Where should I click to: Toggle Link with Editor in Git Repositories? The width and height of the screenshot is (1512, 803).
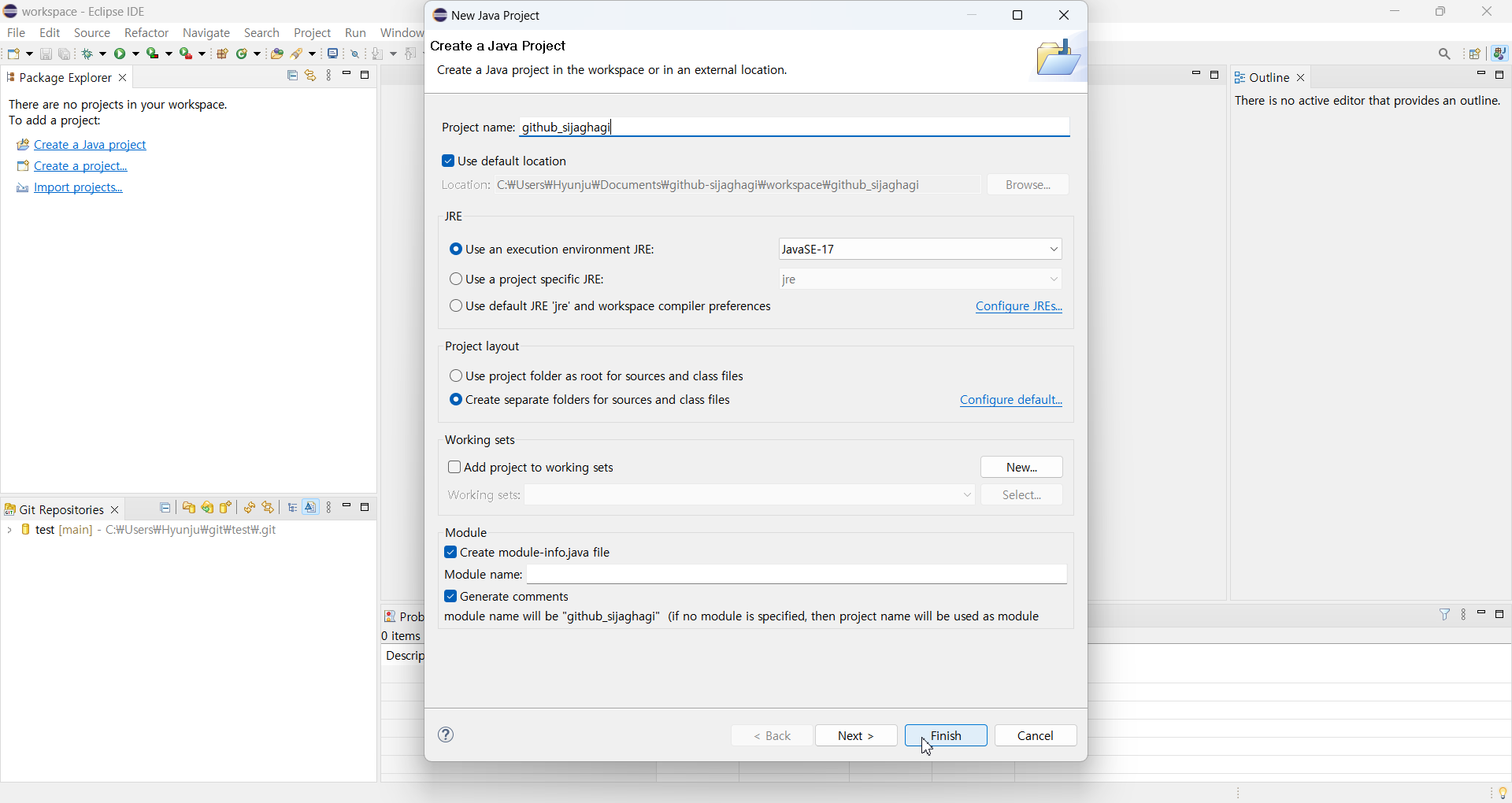(x=269, y=509)
